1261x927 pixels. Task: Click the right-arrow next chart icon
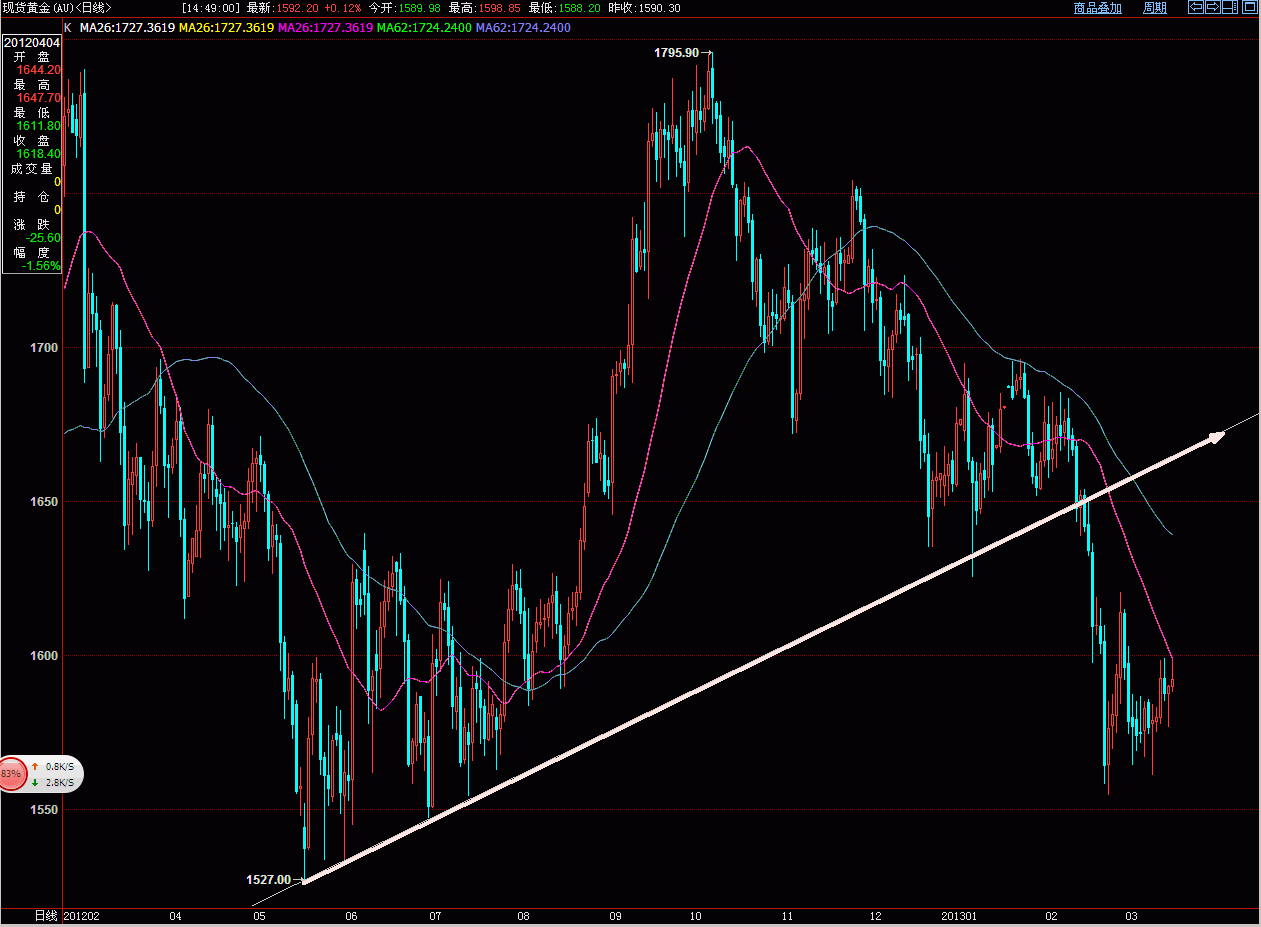1212,7
